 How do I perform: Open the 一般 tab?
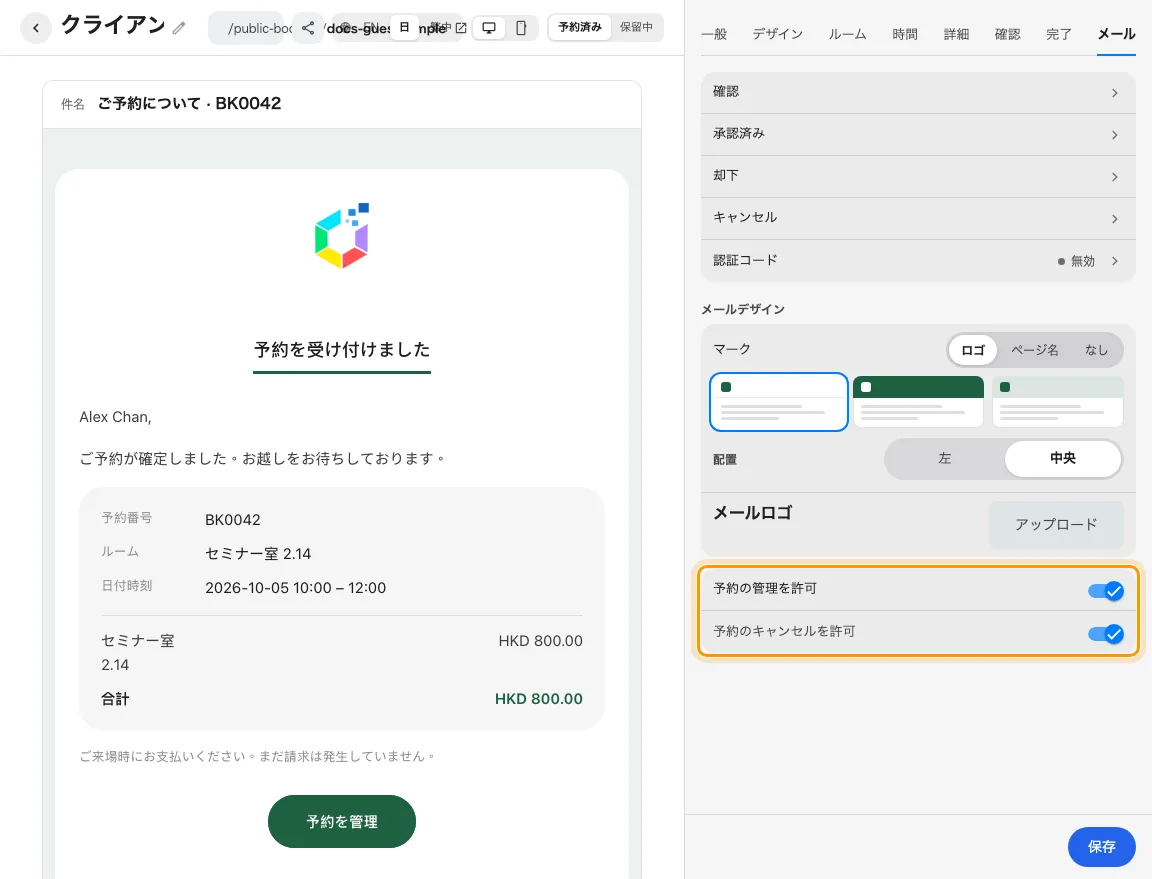(x=713, y=34)
